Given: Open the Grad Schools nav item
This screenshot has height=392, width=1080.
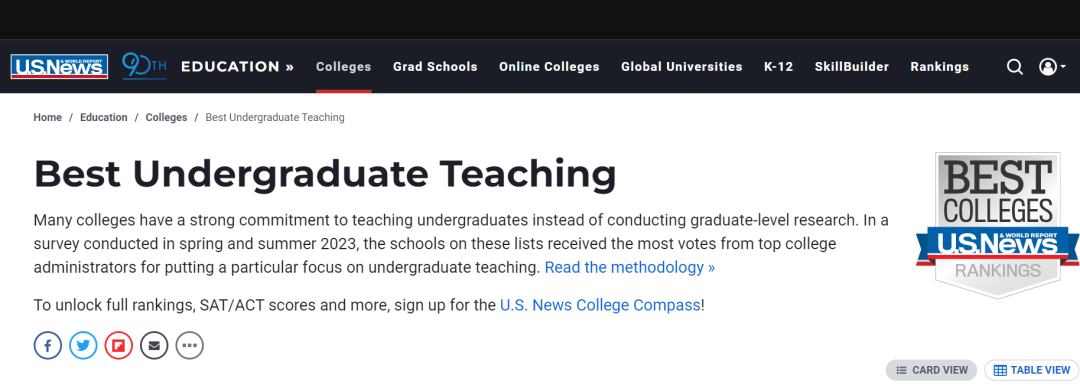Looking at the screenshot, I should [435, 67].
